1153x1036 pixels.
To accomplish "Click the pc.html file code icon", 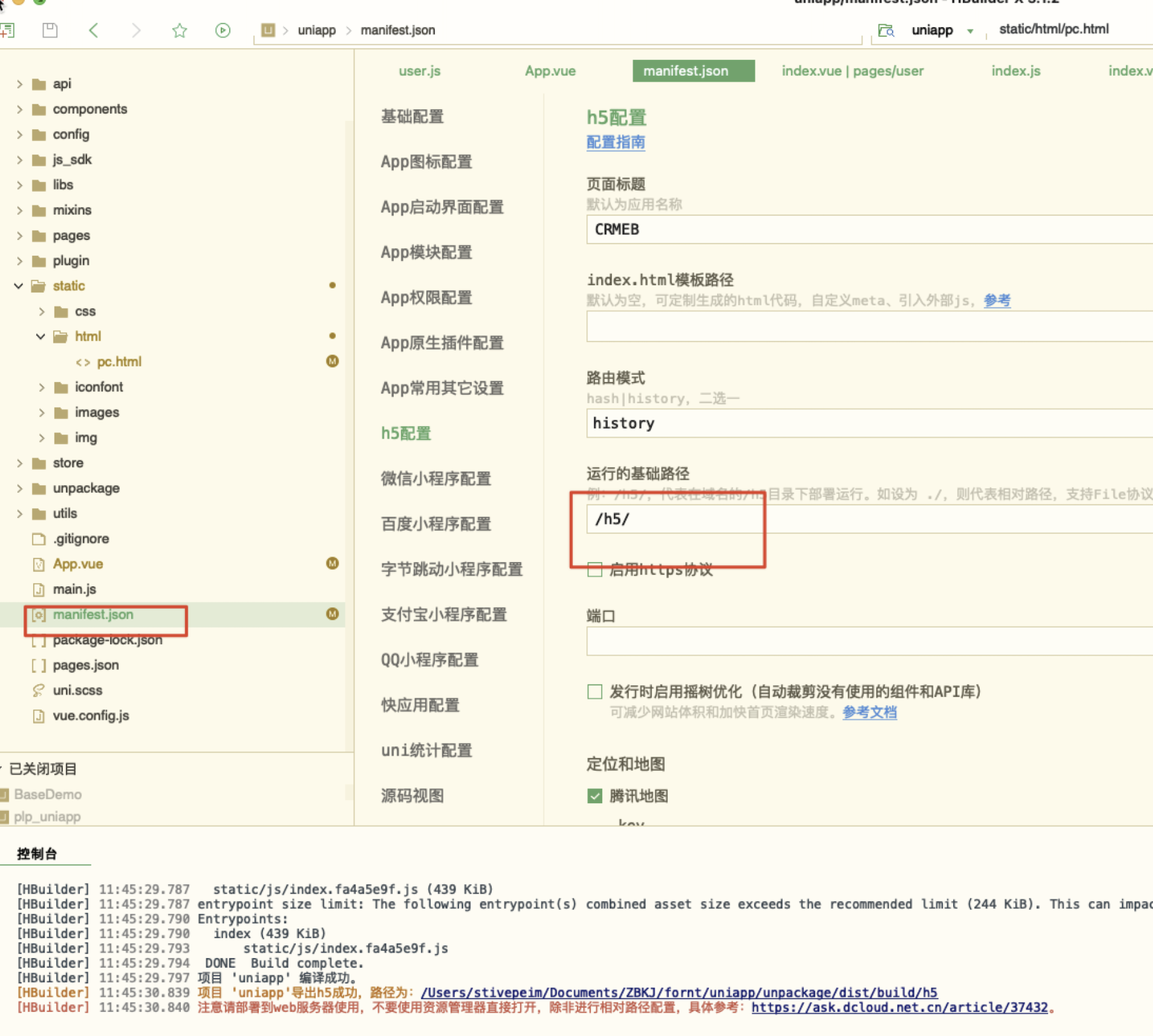I will [83, 362].
